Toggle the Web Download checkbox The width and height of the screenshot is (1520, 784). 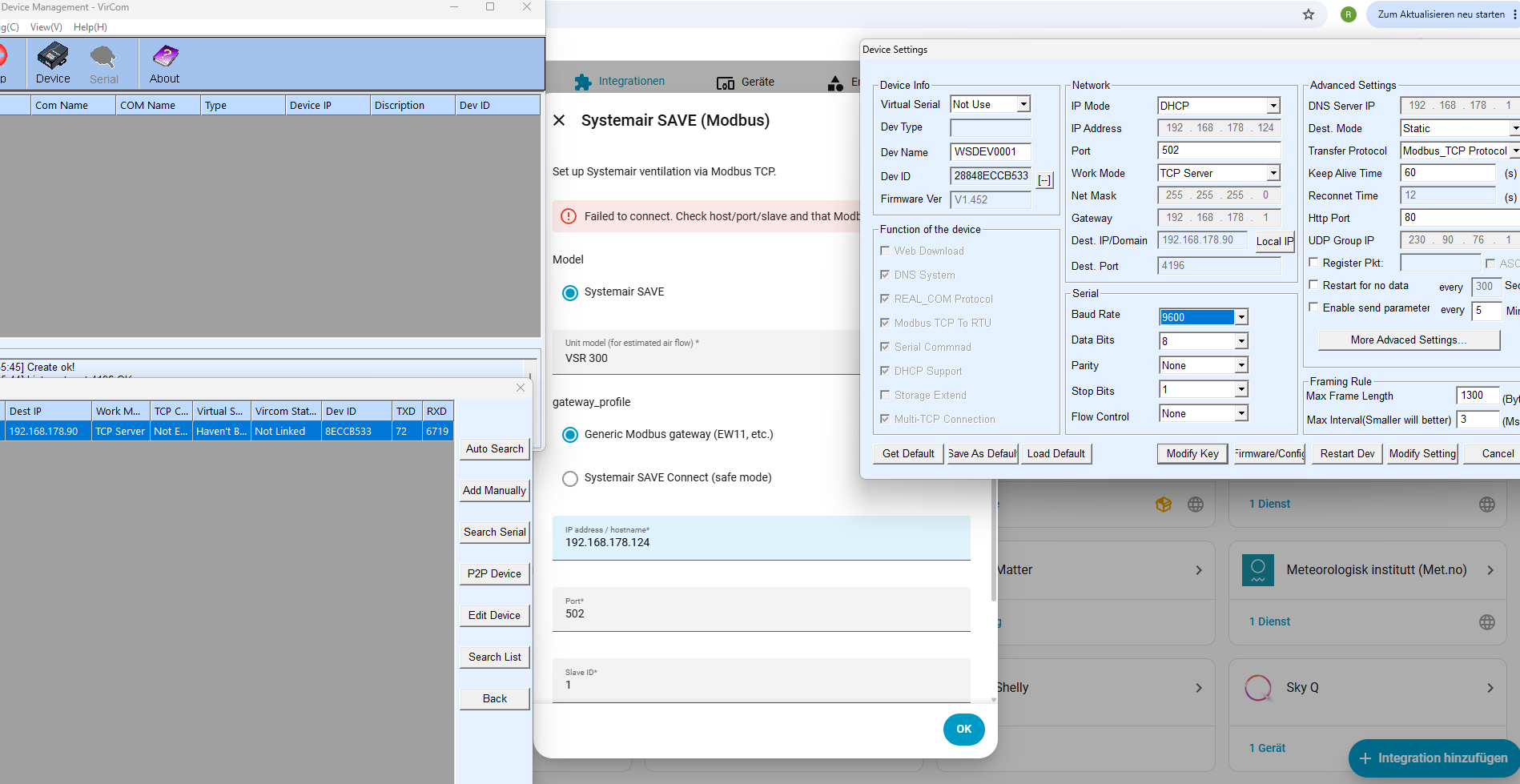pos(885,251)
